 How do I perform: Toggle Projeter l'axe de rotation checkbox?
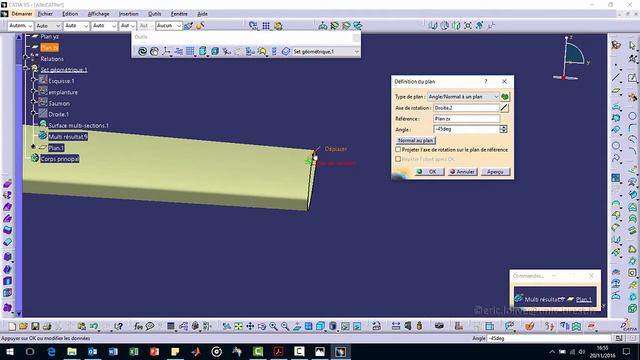point(398,150)
